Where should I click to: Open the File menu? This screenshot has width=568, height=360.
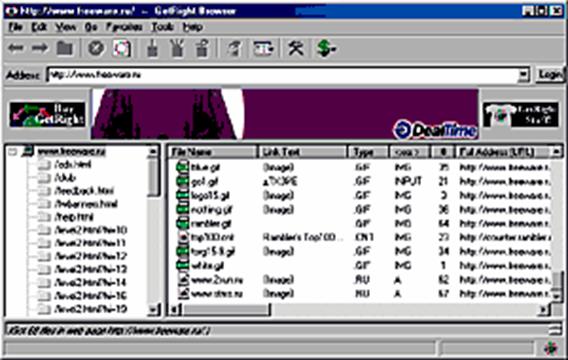pos(15,27)
